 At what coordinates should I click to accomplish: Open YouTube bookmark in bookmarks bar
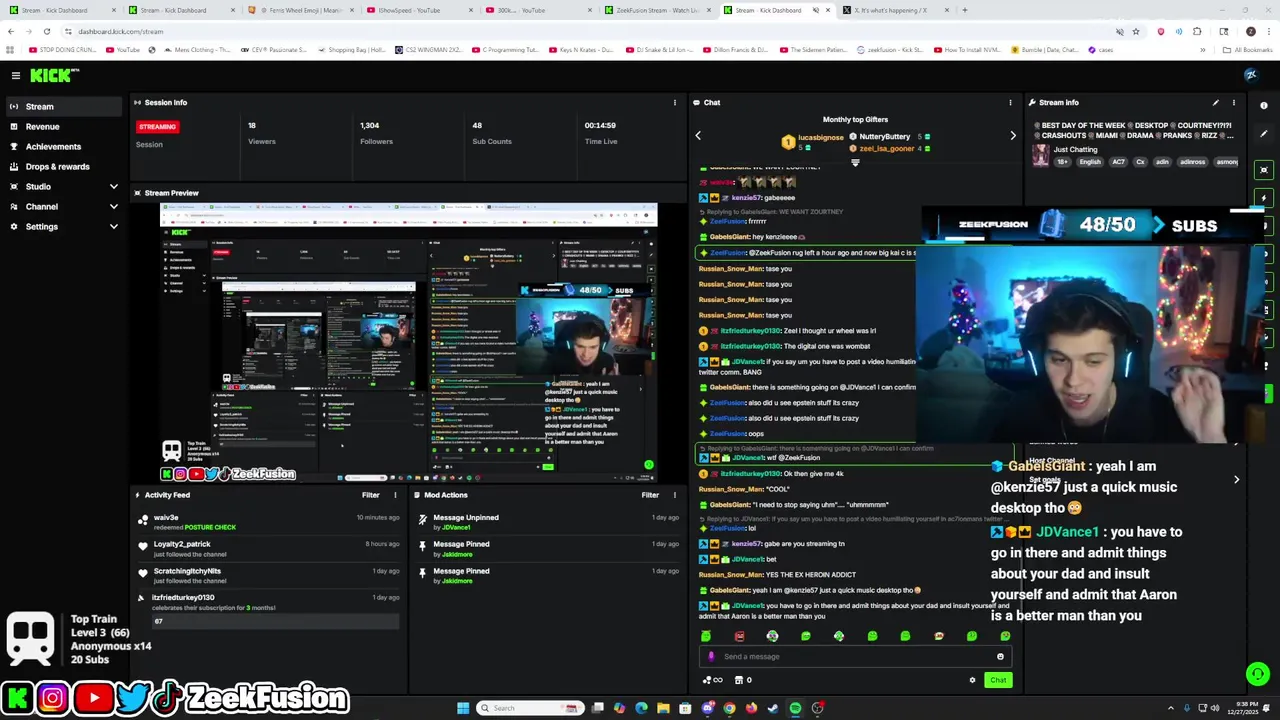point(123,50)
